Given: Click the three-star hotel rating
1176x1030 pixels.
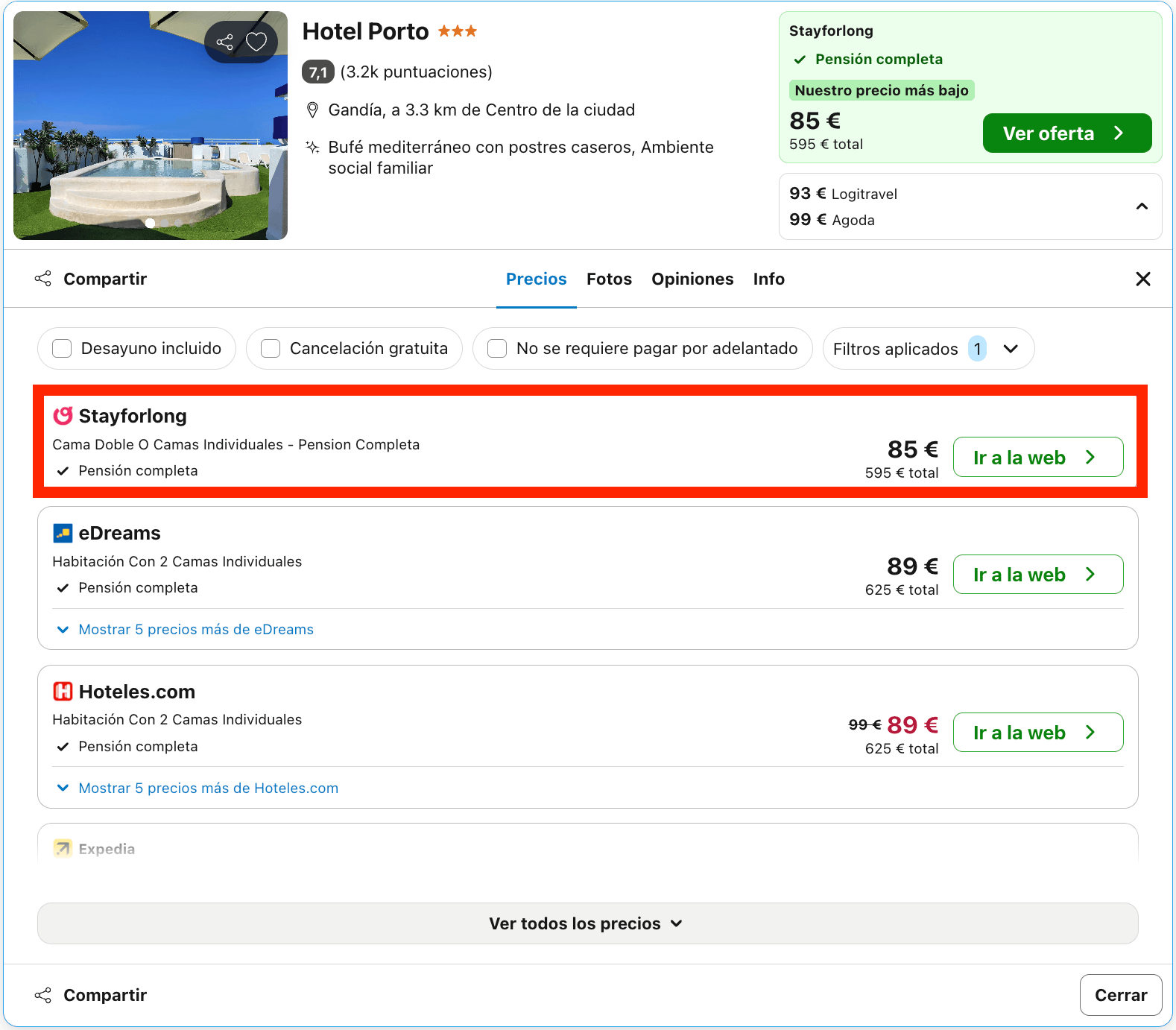Looking at the screenshot, I should coord(458,31).
